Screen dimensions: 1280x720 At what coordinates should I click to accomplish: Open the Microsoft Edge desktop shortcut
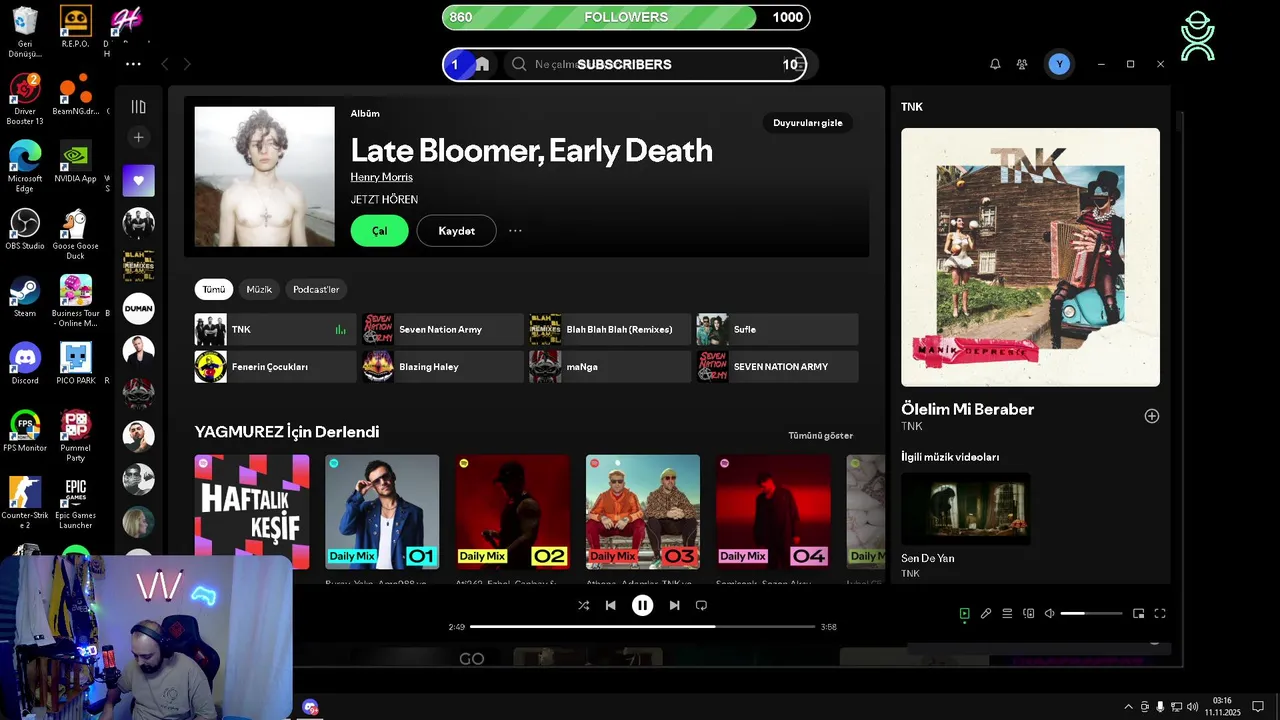(x=25, y=166)
